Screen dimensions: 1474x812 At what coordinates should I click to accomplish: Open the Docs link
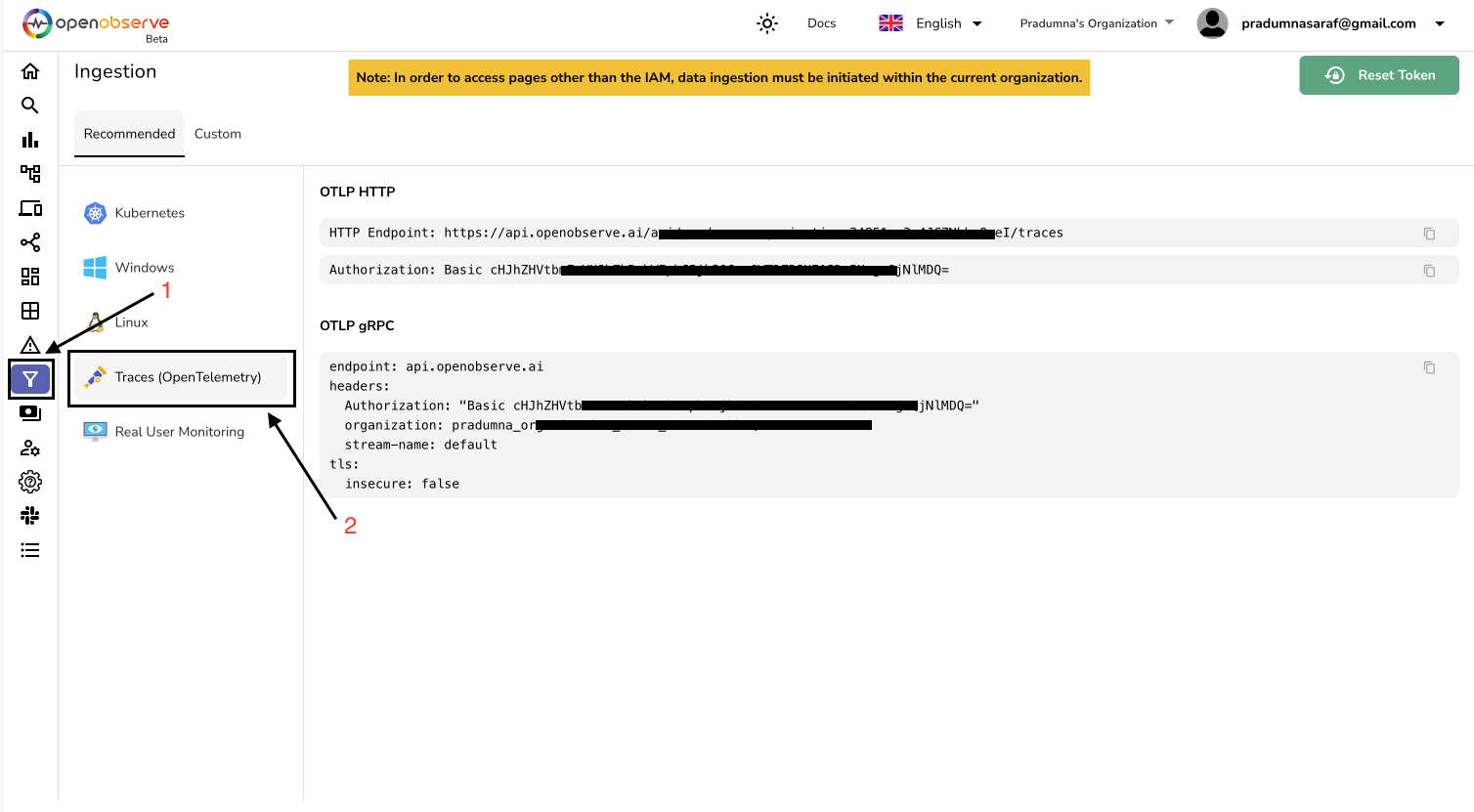point(821,23)
